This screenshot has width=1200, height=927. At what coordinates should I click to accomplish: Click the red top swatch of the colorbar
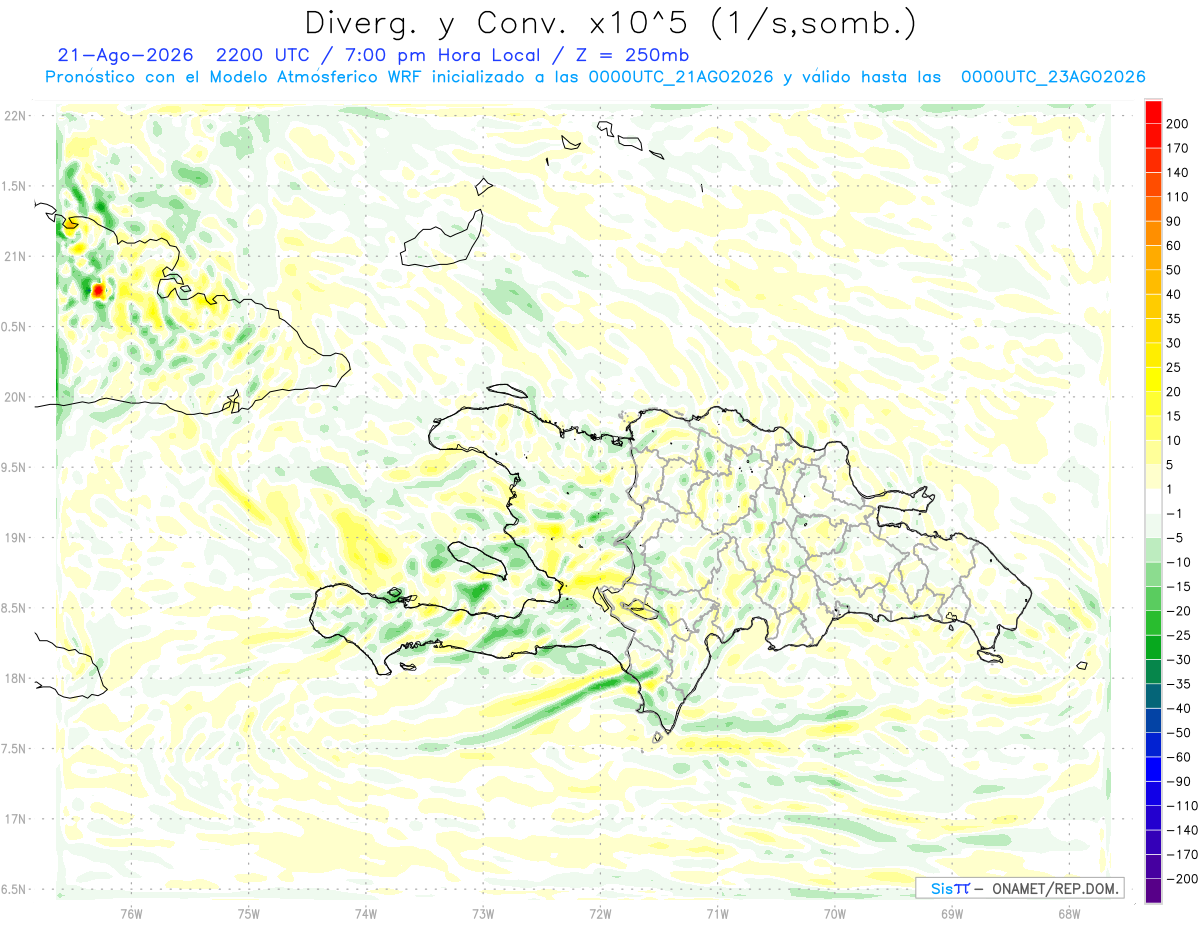click(x=1153, y=112)
